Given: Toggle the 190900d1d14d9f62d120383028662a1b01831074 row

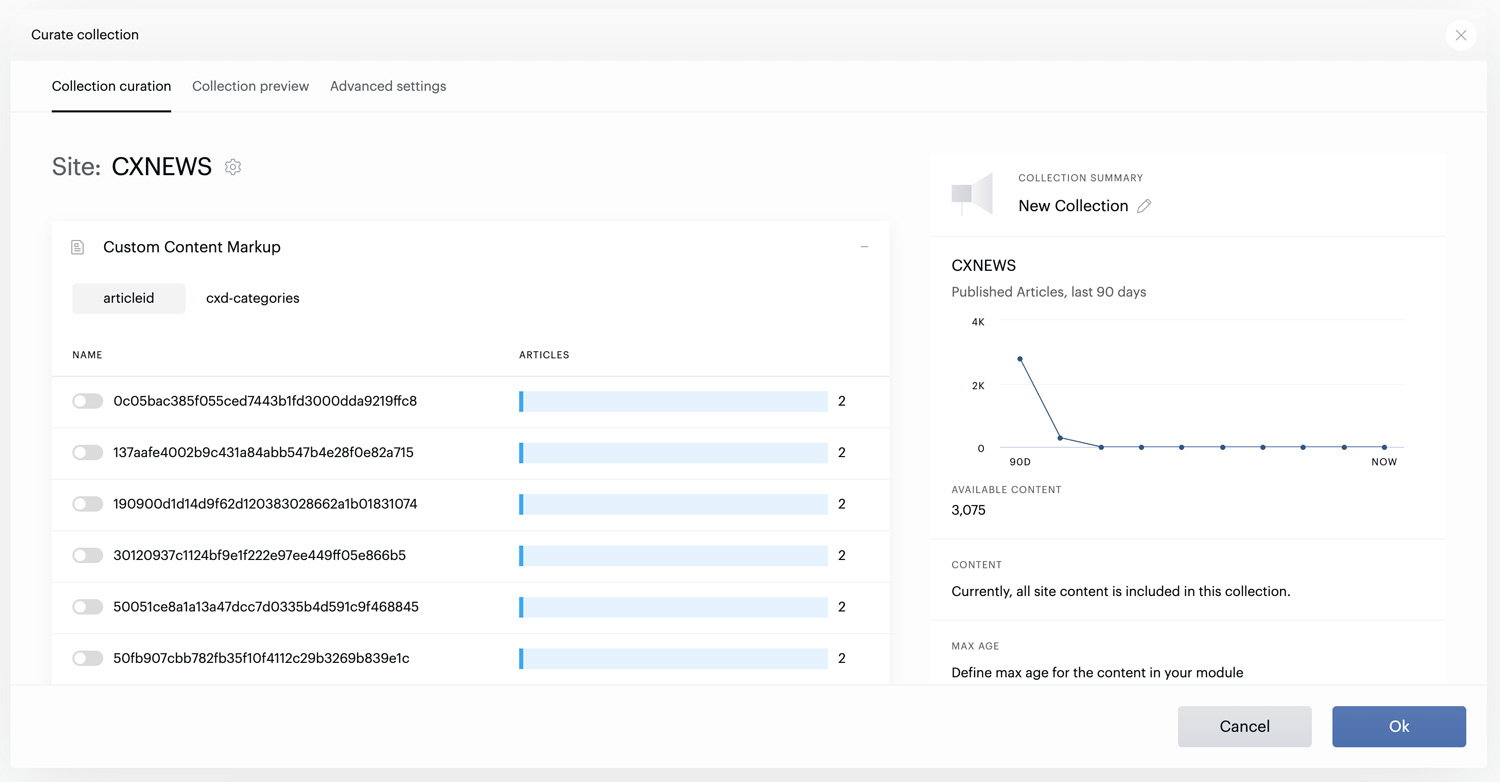Looking at the screenshot, I should [x=87, y=504].
